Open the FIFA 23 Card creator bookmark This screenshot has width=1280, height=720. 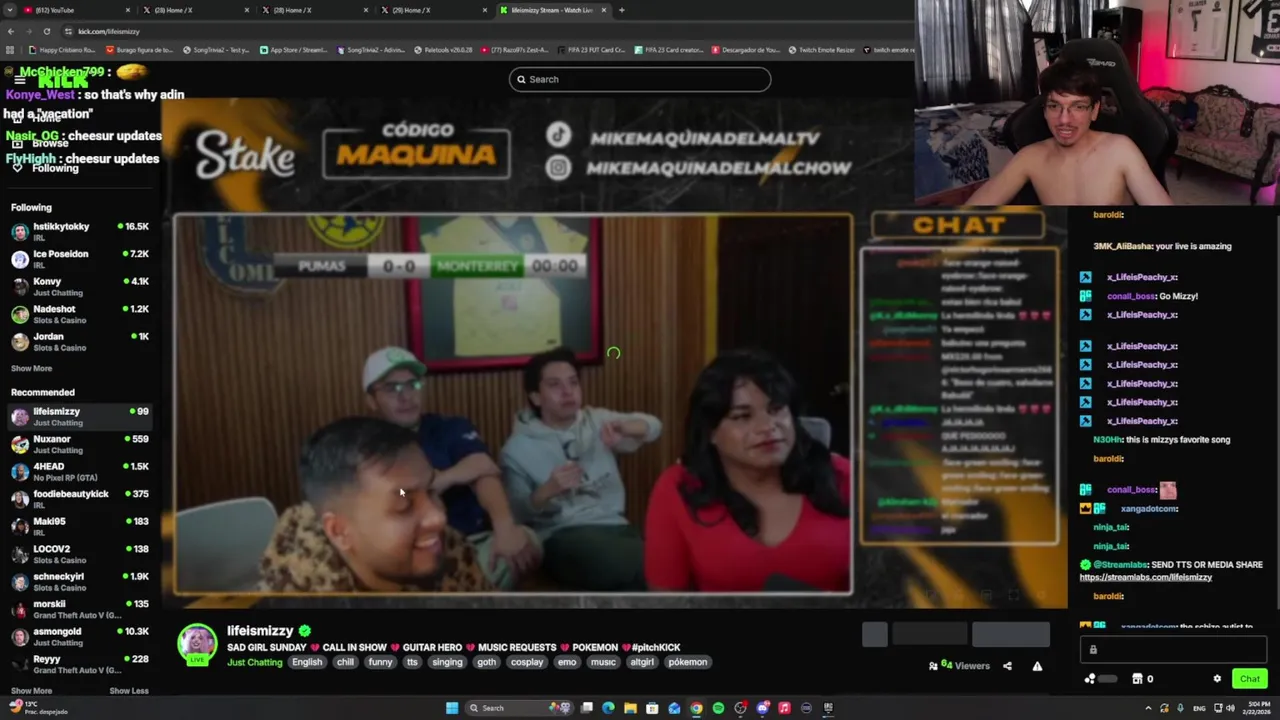[x=668, y=50]
